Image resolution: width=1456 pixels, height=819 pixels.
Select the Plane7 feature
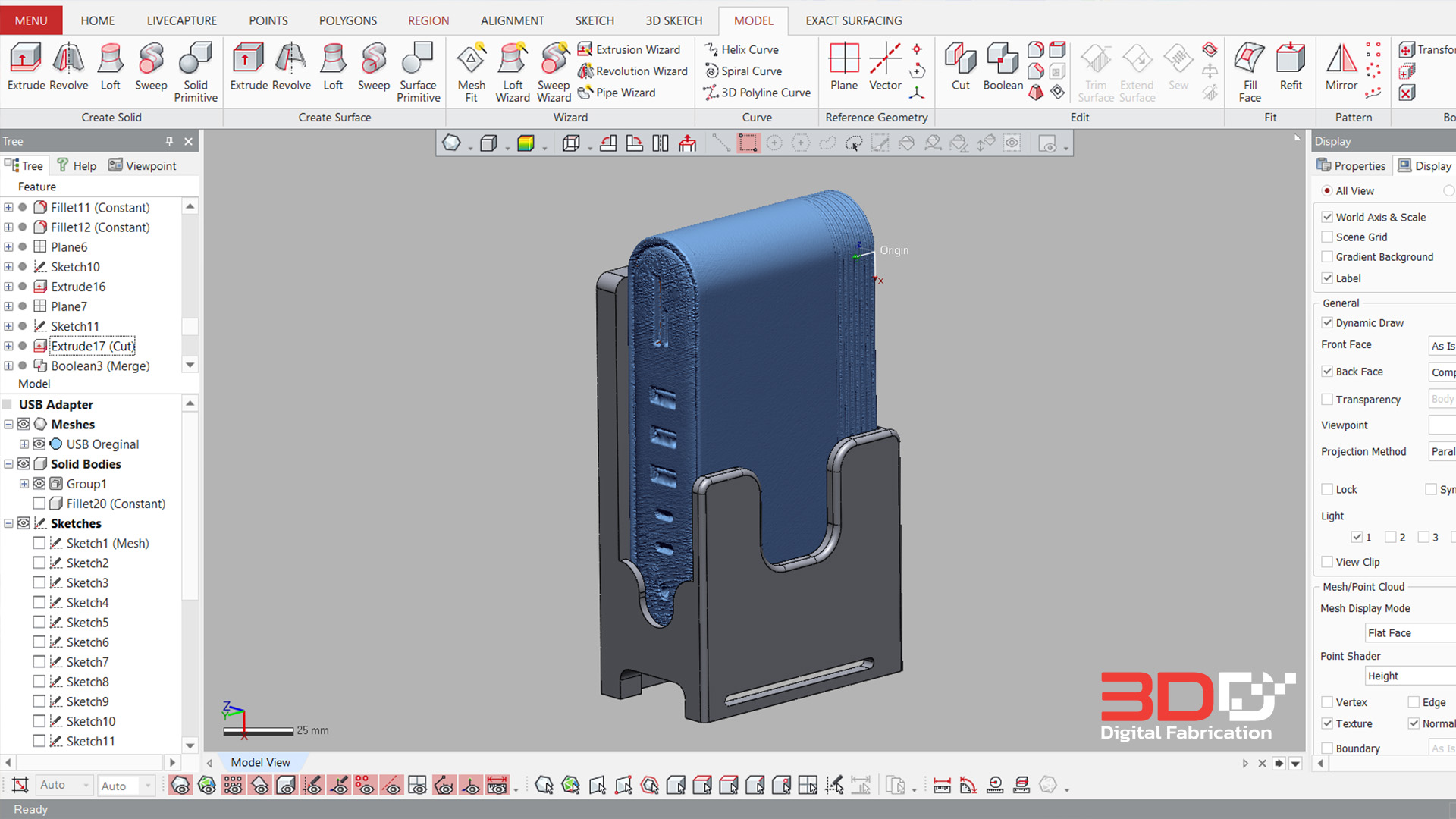tap(68, 306)
